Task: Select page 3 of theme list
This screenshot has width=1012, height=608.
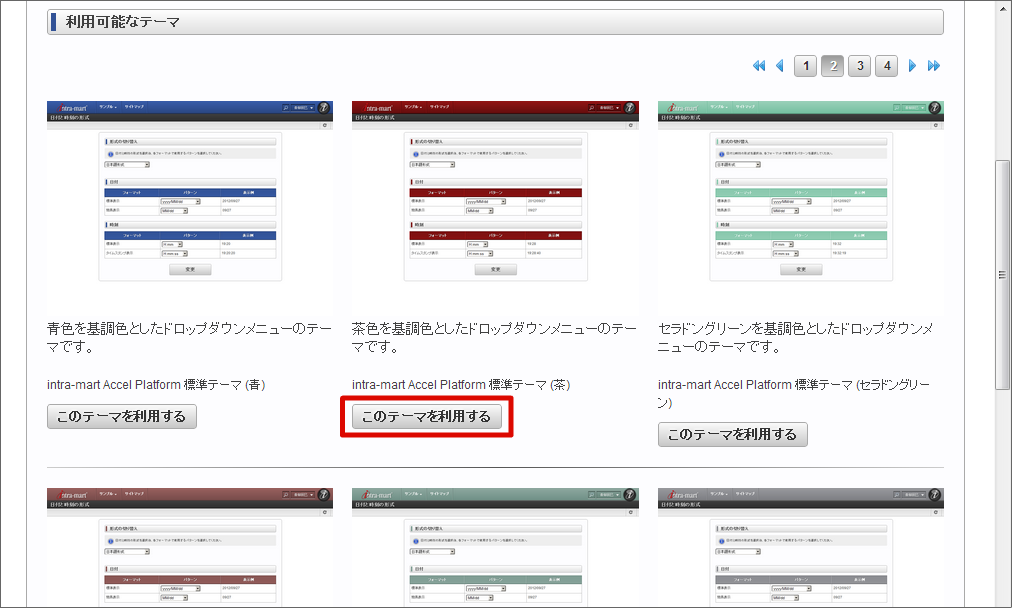Action: point(860,66)
